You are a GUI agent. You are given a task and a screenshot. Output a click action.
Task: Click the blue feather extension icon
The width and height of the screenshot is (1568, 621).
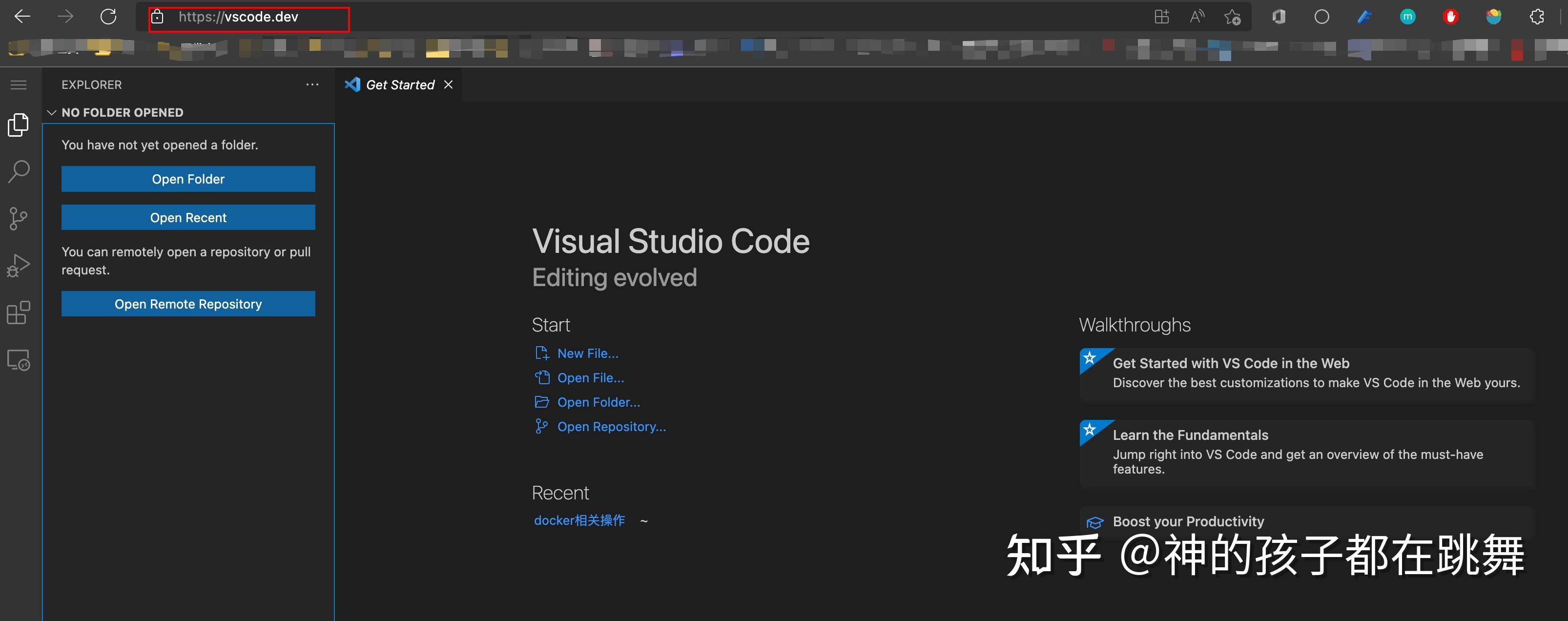[x=1364, y=17]
